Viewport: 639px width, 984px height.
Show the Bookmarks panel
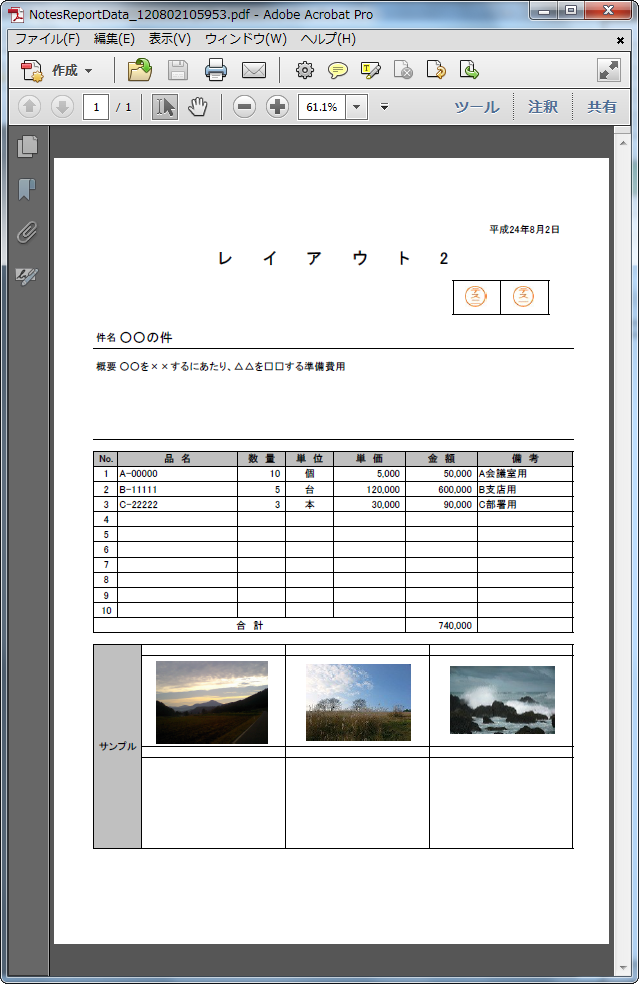[x=27, y=190]
